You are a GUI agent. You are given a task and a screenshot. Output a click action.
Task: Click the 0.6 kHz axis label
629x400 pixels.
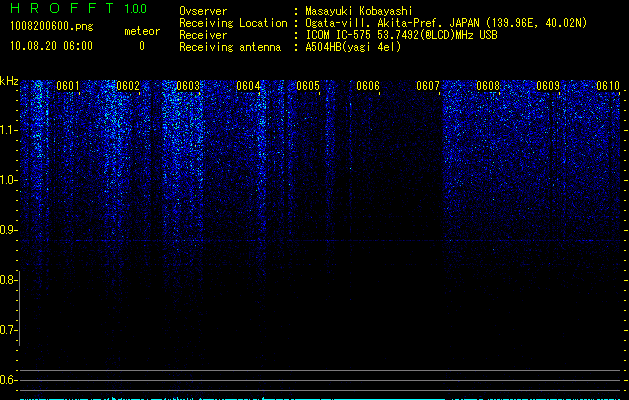(8, 380)
